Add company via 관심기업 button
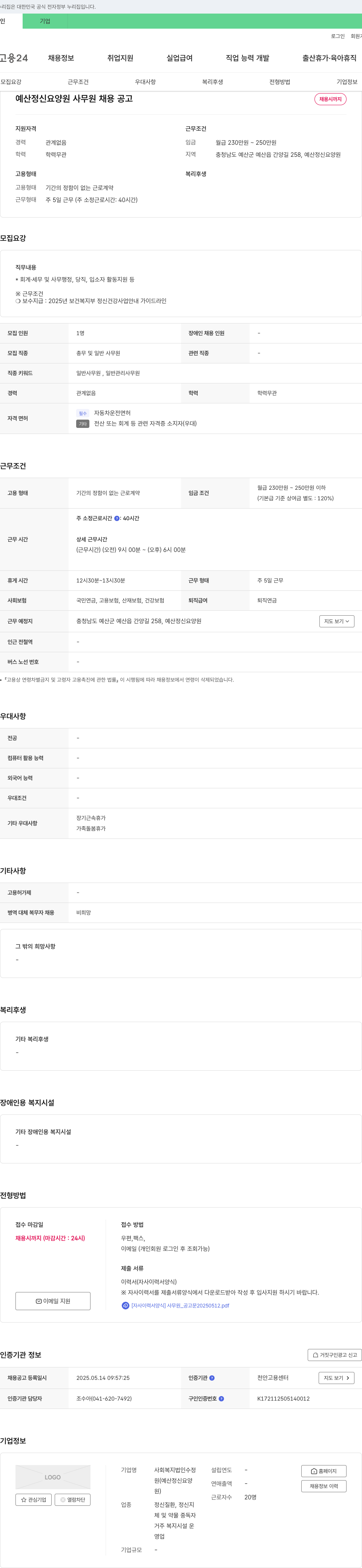Viewport: 362px width, 1568px height. [34, 1500]
